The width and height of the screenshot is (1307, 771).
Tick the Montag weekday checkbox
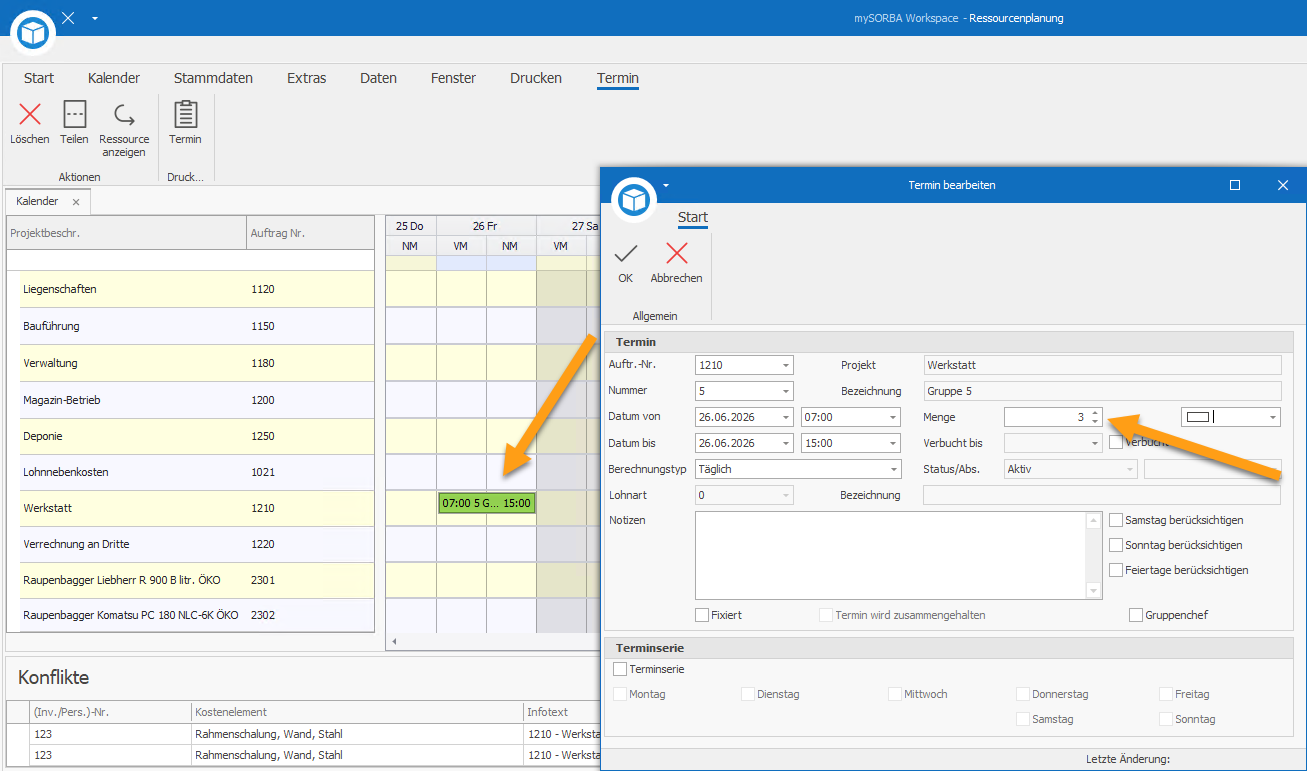(620, 694)
